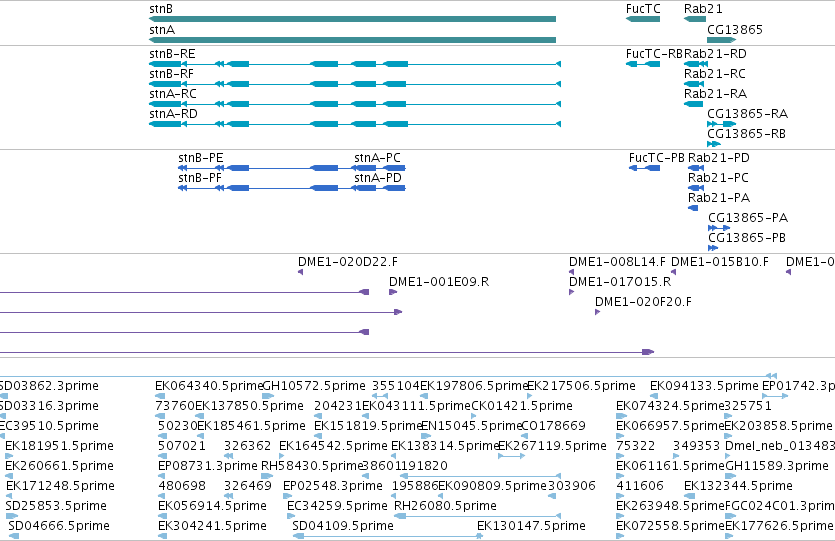Click the stnA gene label
The image size is (835, 541).
[162, 30]
